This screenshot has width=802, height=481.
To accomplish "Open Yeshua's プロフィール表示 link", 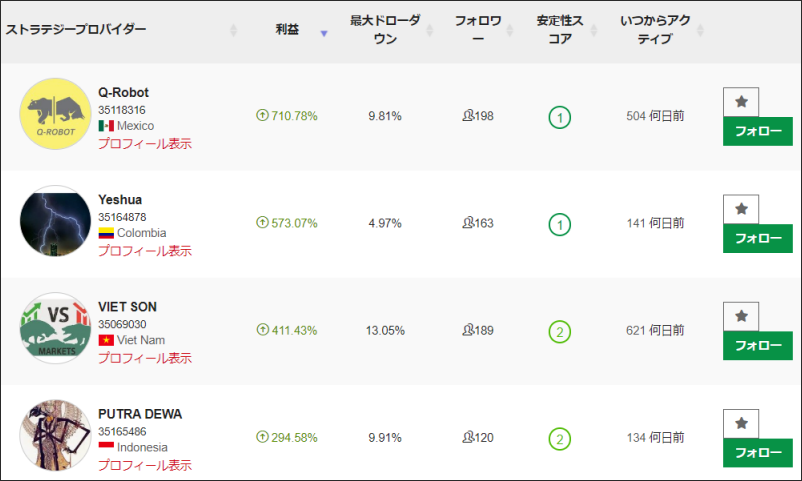I will tap(144, 250).
